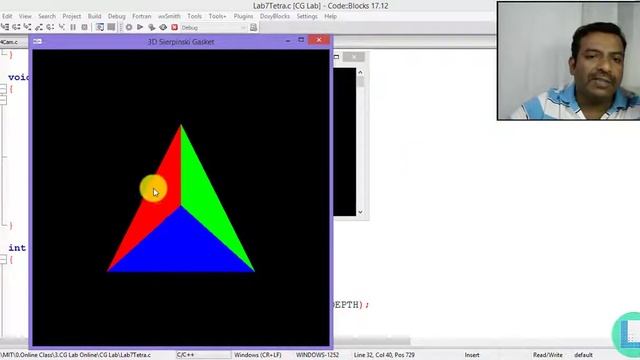Open the Debug menu

pyautogui.click(x=117, y=16)
